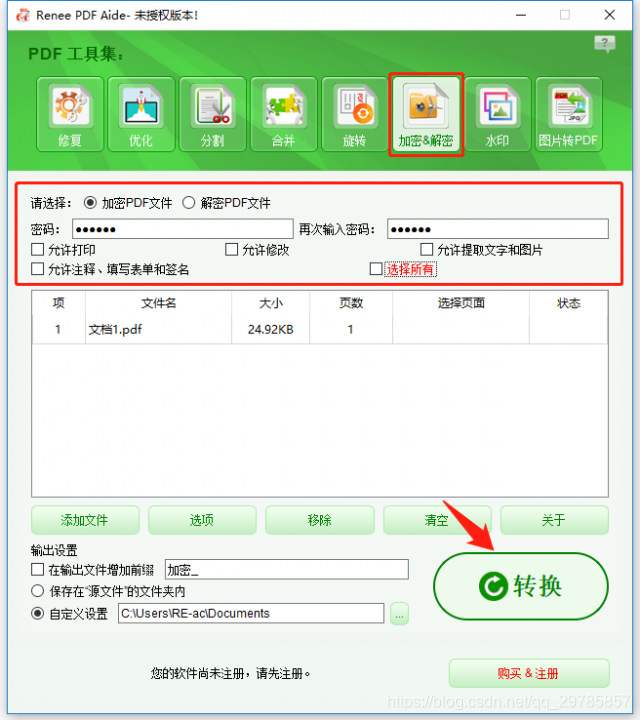Open the 加密&解密 tool

[426, 114]
